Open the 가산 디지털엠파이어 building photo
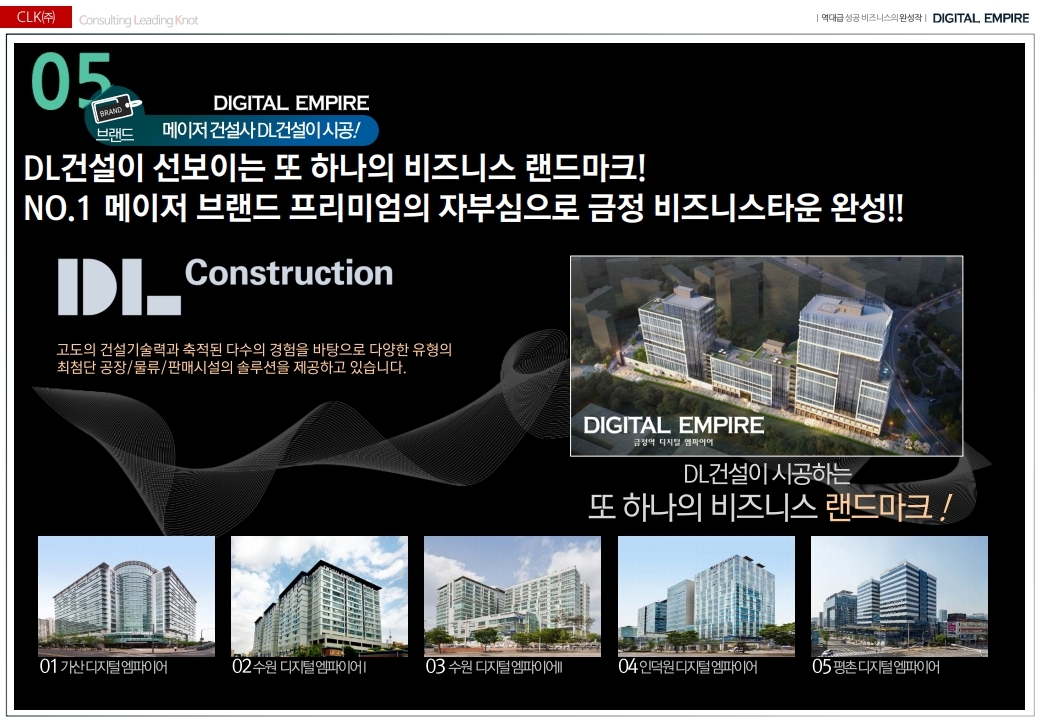This screenshot has height=720, width=1040. pyautogui.click(x=127, y=596)
